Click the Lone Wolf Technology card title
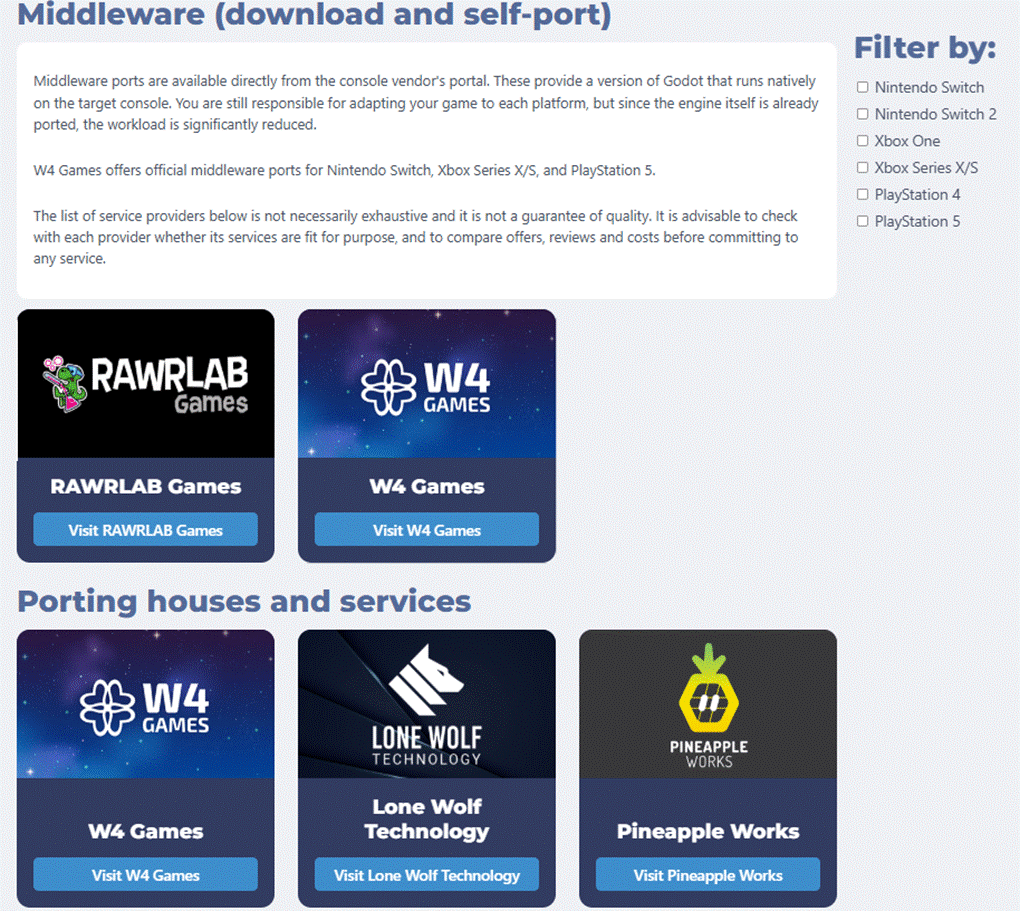This screenshot has width=1020, height=911. click(426, 819)
